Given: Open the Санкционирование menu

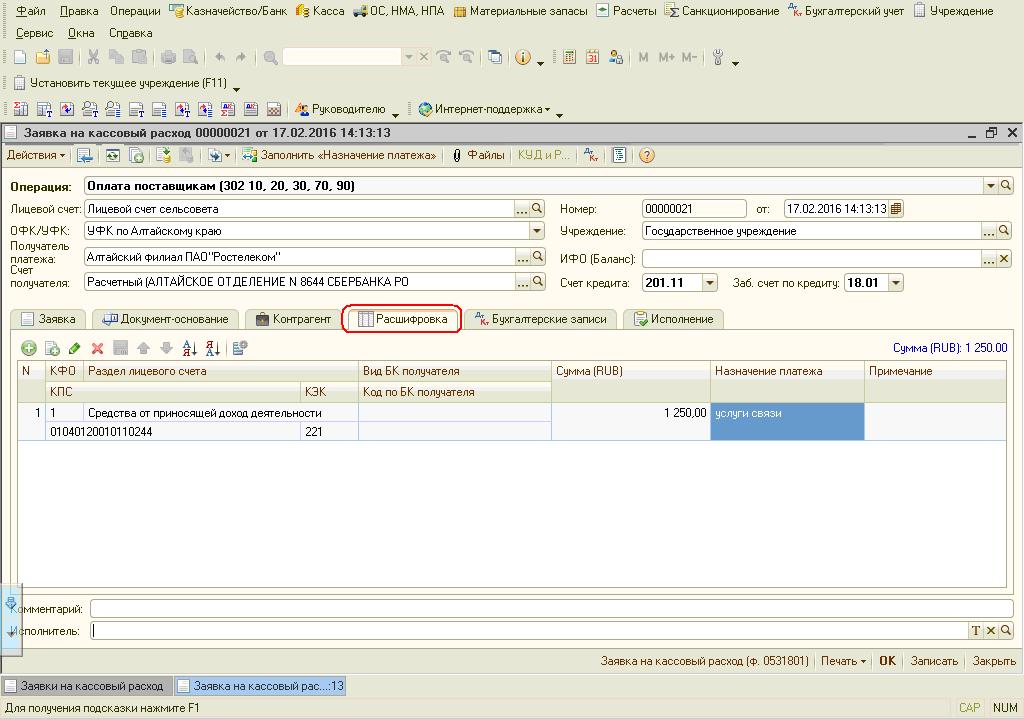Looking at the screenshot, I should point(722,11).
